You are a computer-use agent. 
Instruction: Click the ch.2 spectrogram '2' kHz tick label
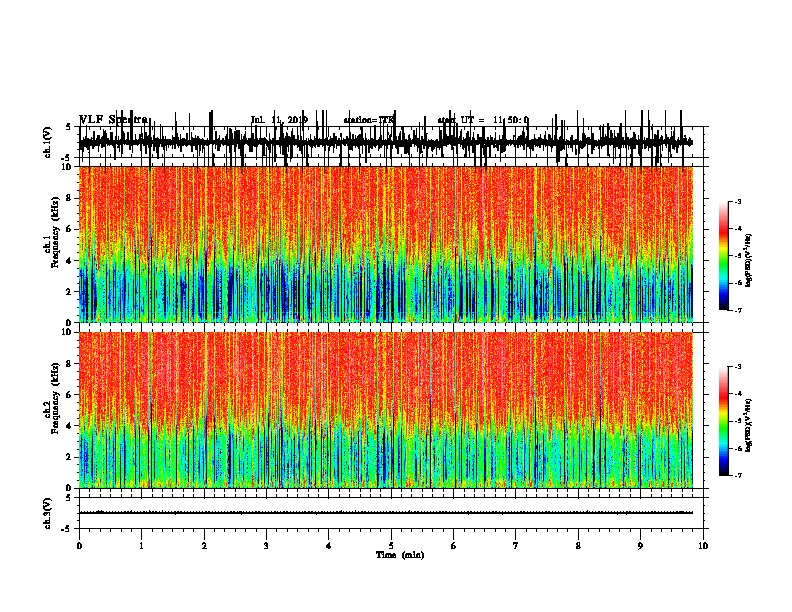[x=70, y=457]
